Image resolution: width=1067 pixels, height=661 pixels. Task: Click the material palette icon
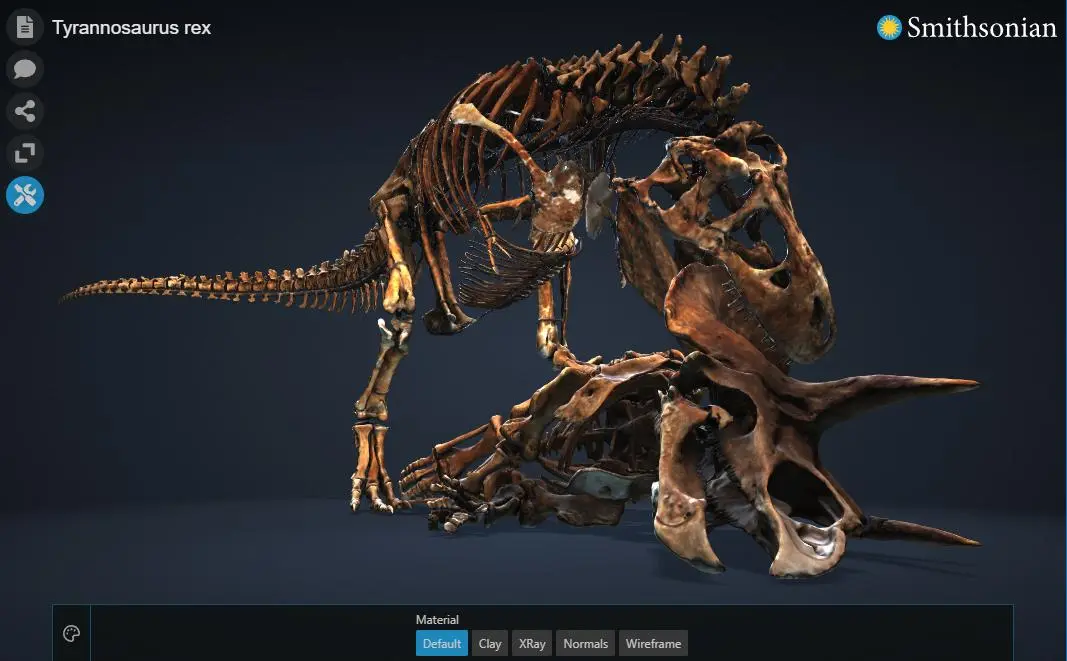[x=71, y=634]
